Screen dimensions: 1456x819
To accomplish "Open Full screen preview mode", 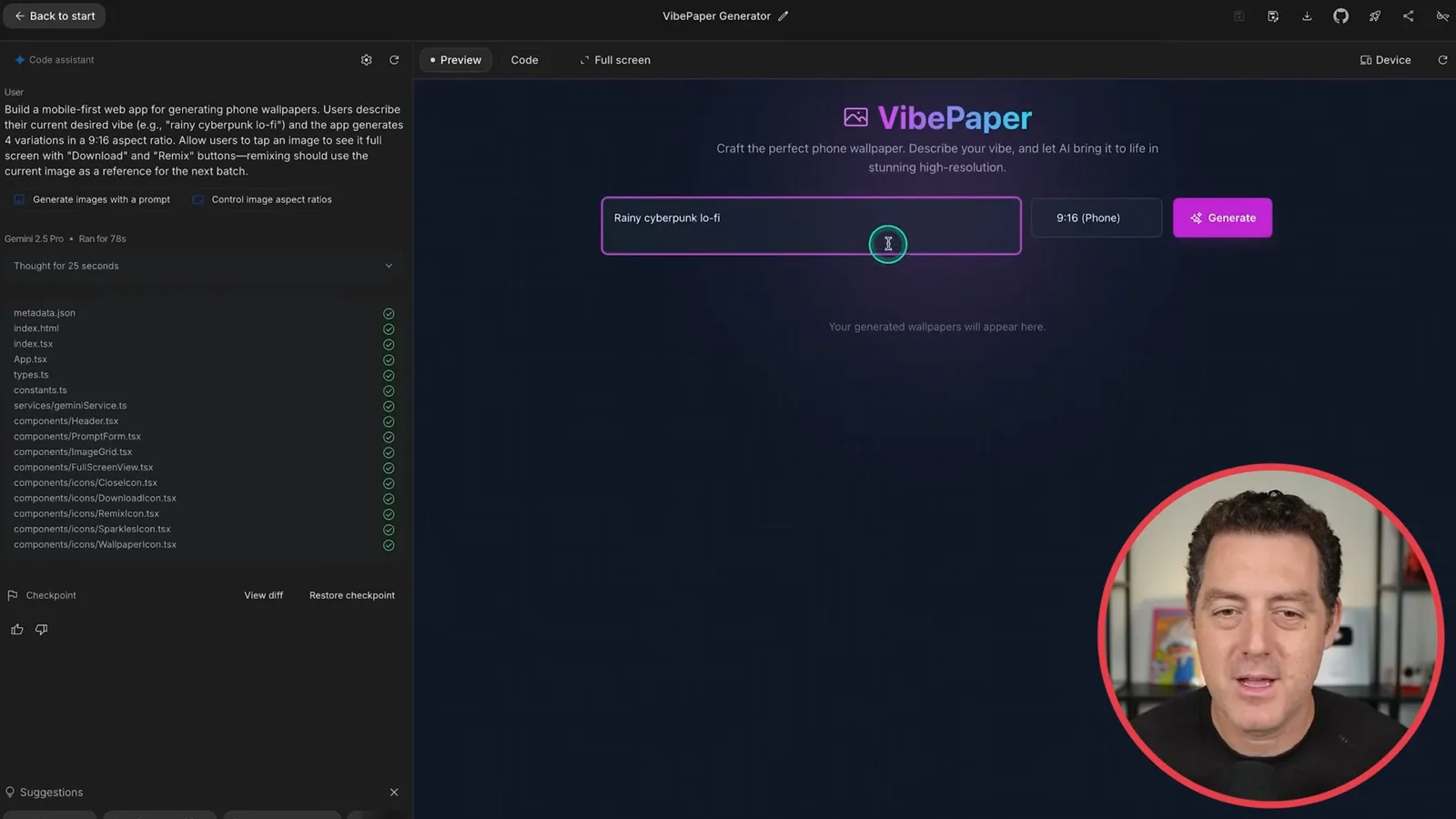I will coord(615,60).
